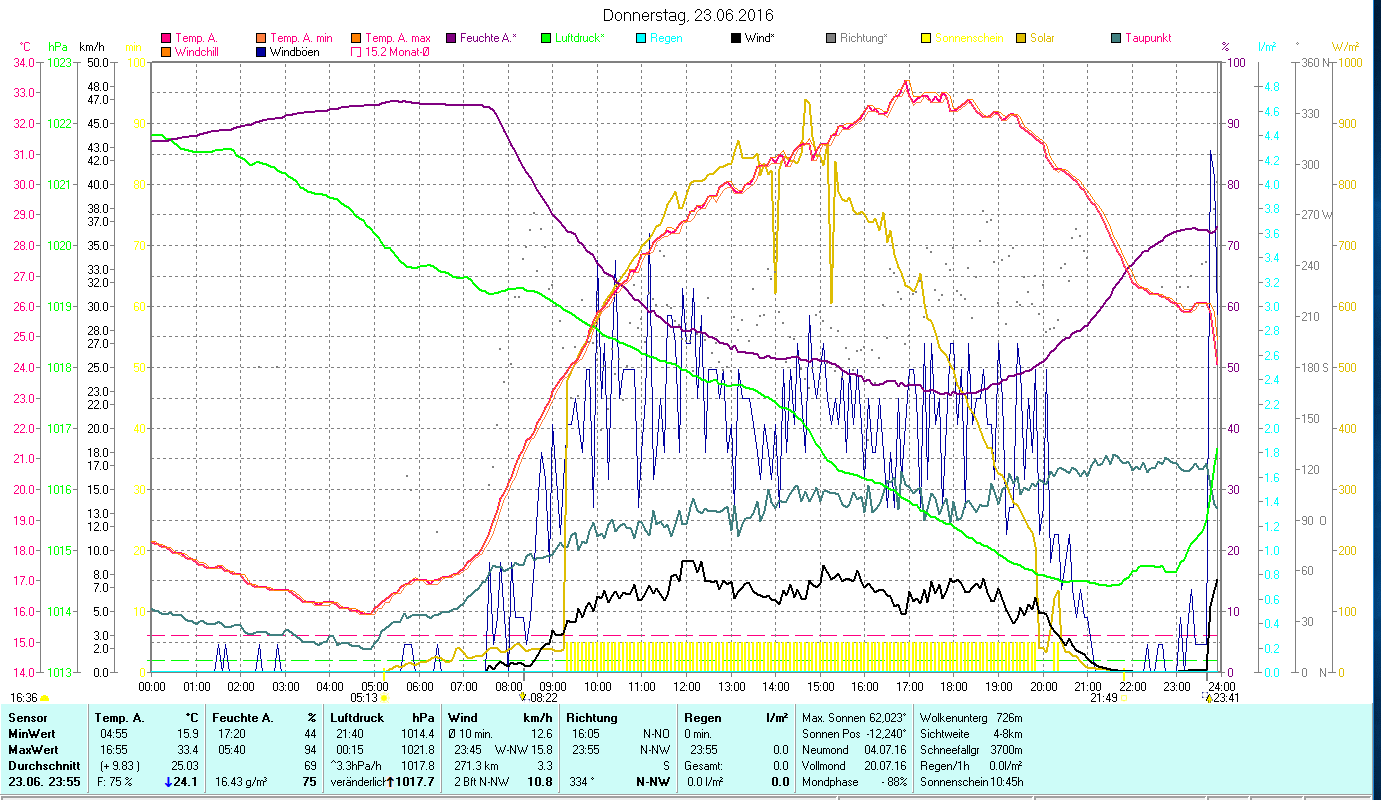
Task: Click the Feuchte A. column header
Action: 241,718
